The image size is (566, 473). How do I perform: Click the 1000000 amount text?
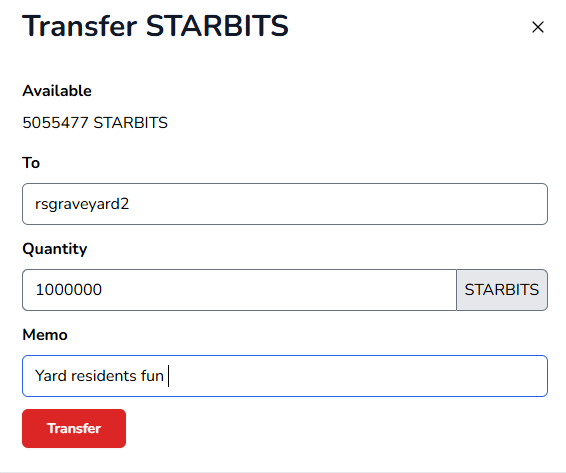[69, 290]
